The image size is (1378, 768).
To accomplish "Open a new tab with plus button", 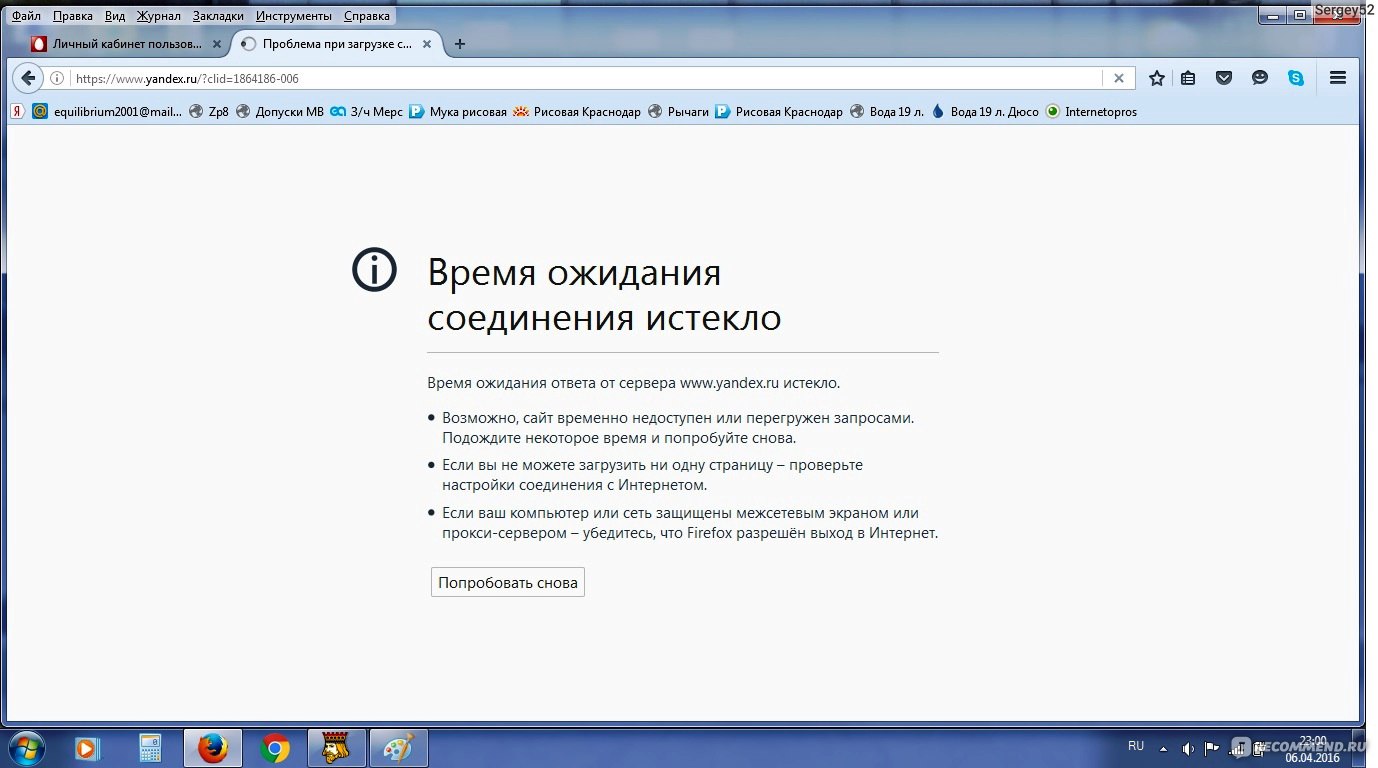I will 460,44.
